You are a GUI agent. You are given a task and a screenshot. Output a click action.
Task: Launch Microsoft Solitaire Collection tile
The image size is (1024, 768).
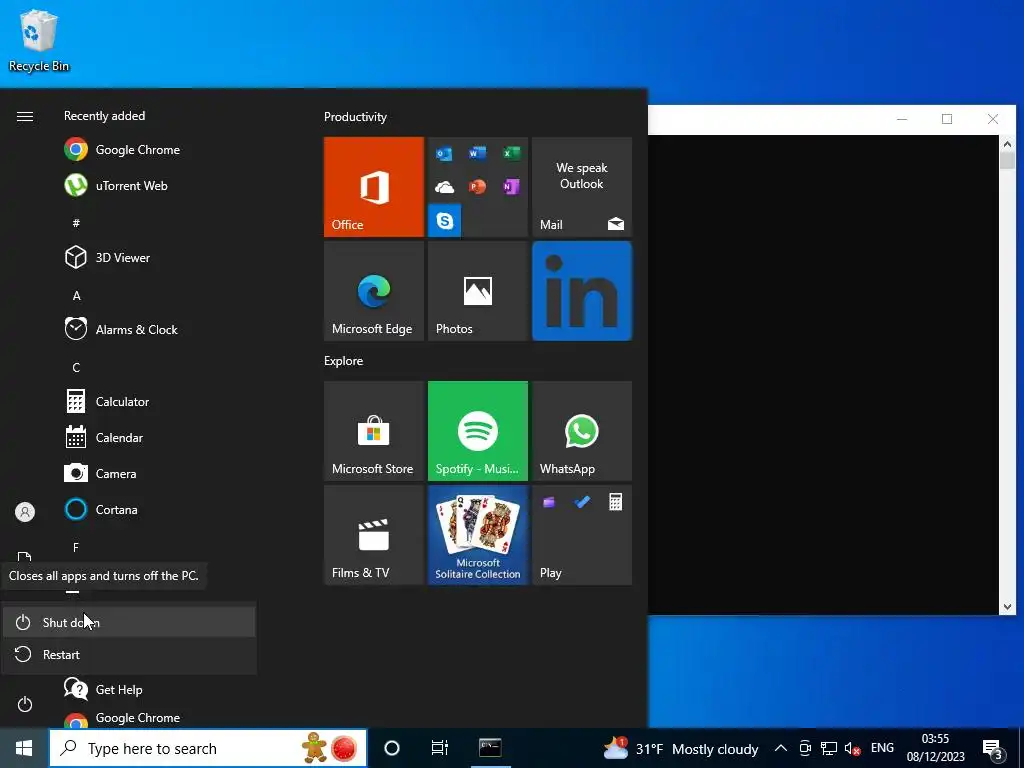pyautogui.click(x=478, y=535)
